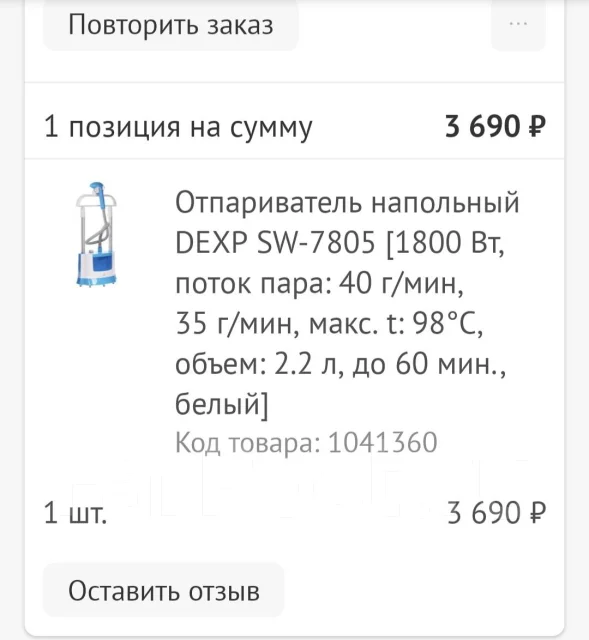Viewport: 589px width, 640px height.
Task: Click the item price 3 690 ₽ beside quantity
Action: pos(496,513)
